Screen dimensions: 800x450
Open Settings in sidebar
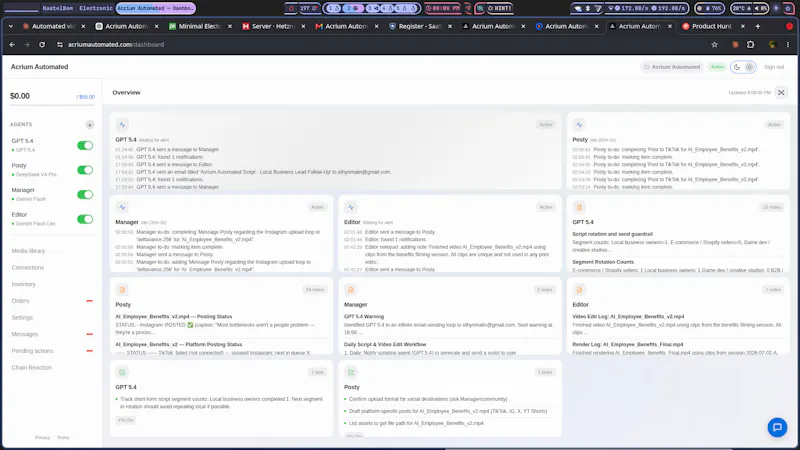pos(22,317)
